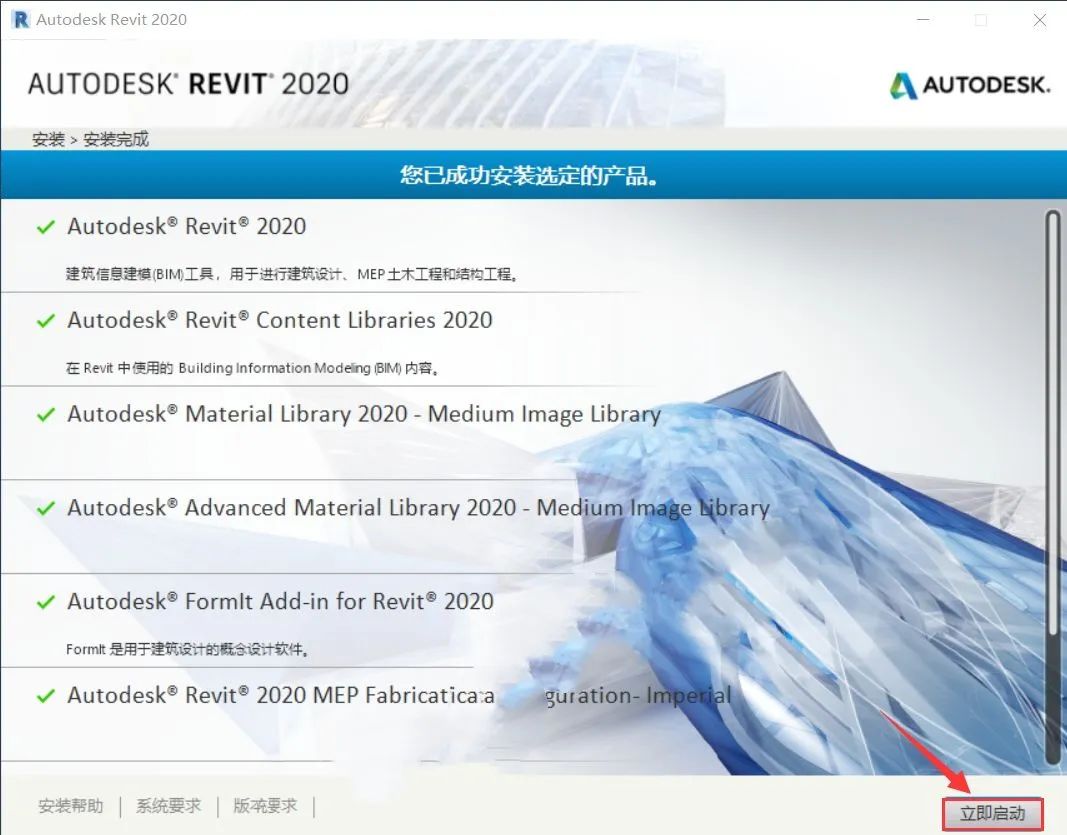
Task: Click checkmark beside Revit 2020 MEP Fabrication
Action: click(46, 696)
